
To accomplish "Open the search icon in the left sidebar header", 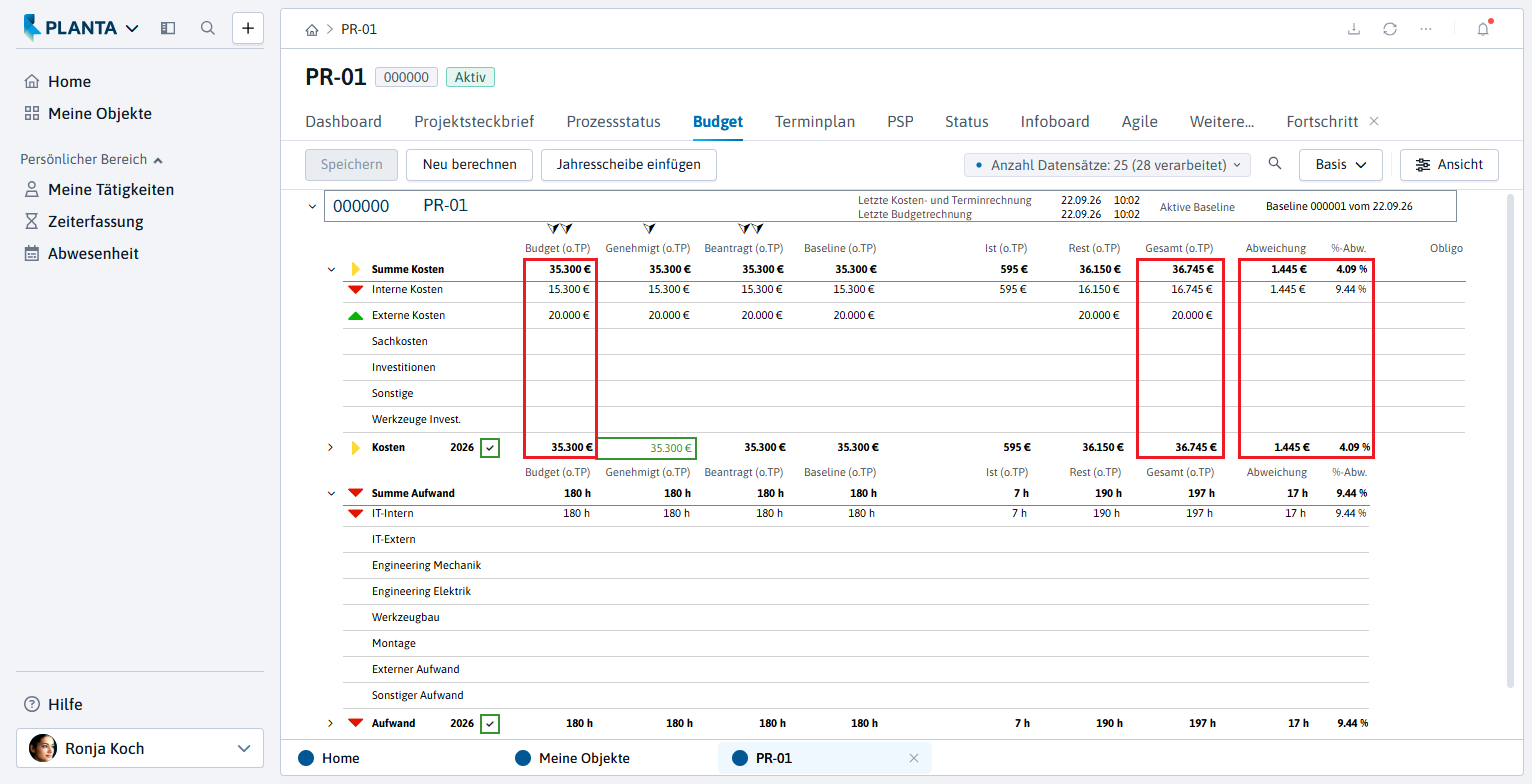I will (208, 28).
